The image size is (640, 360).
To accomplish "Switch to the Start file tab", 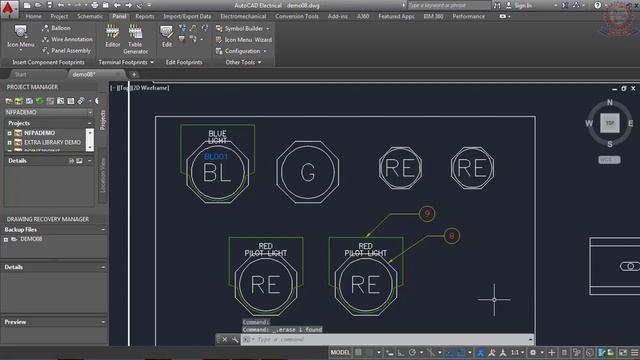I will click(x=20, y=74).
